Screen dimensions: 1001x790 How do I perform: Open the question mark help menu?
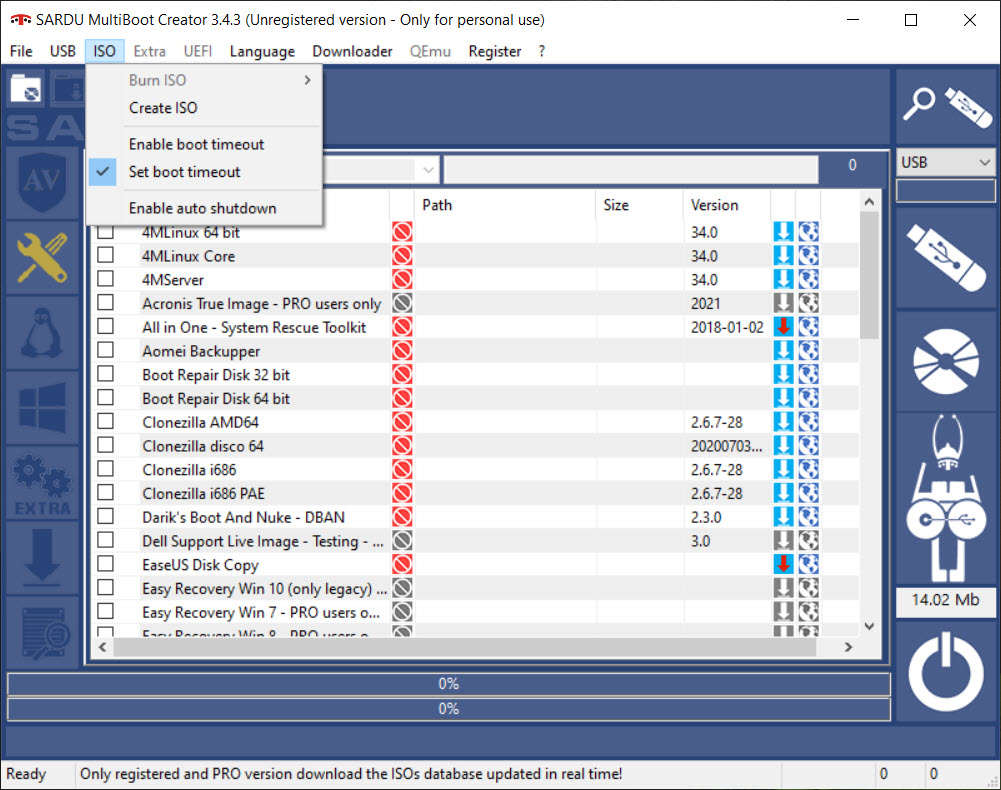pos(541,51)
